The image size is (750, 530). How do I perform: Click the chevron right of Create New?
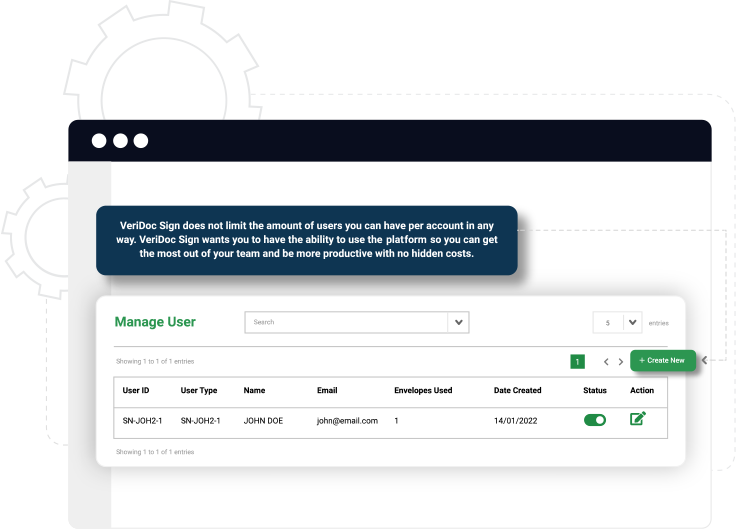(x=704, y=360)
